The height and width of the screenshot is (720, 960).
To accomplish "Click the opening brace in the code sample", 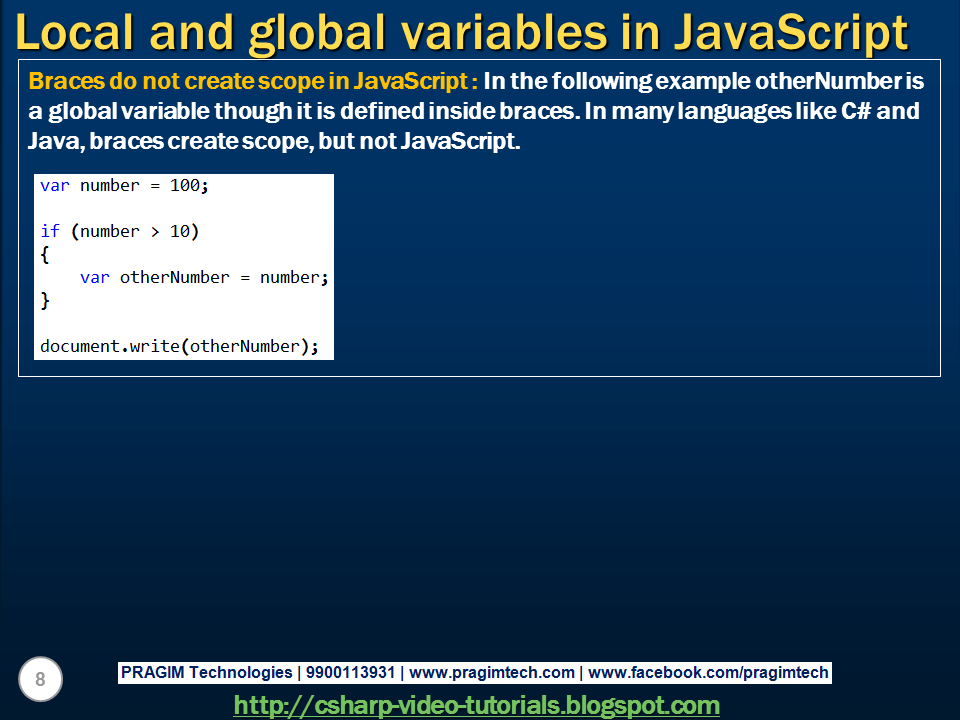I will (45, 255).
